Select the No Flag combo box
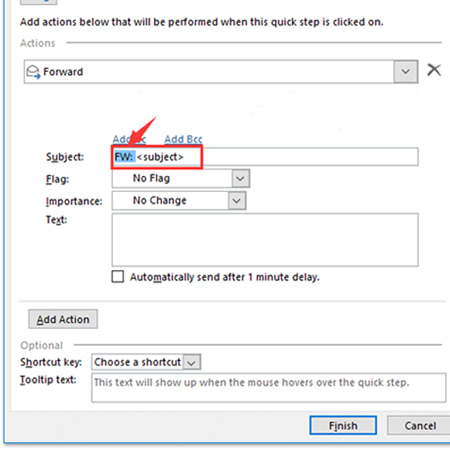The width and height of the screenshot is (450, 450). click(181, 179)
